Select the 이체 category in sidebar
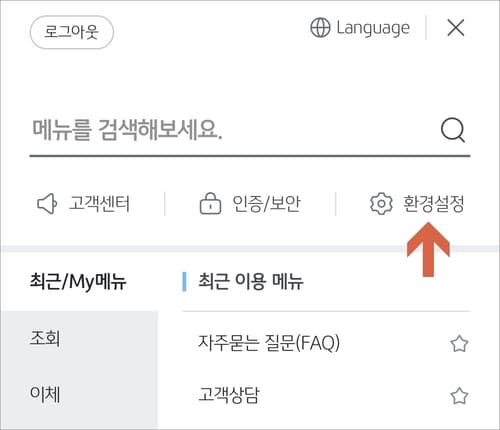500x430 pixels. coord(45,394)
